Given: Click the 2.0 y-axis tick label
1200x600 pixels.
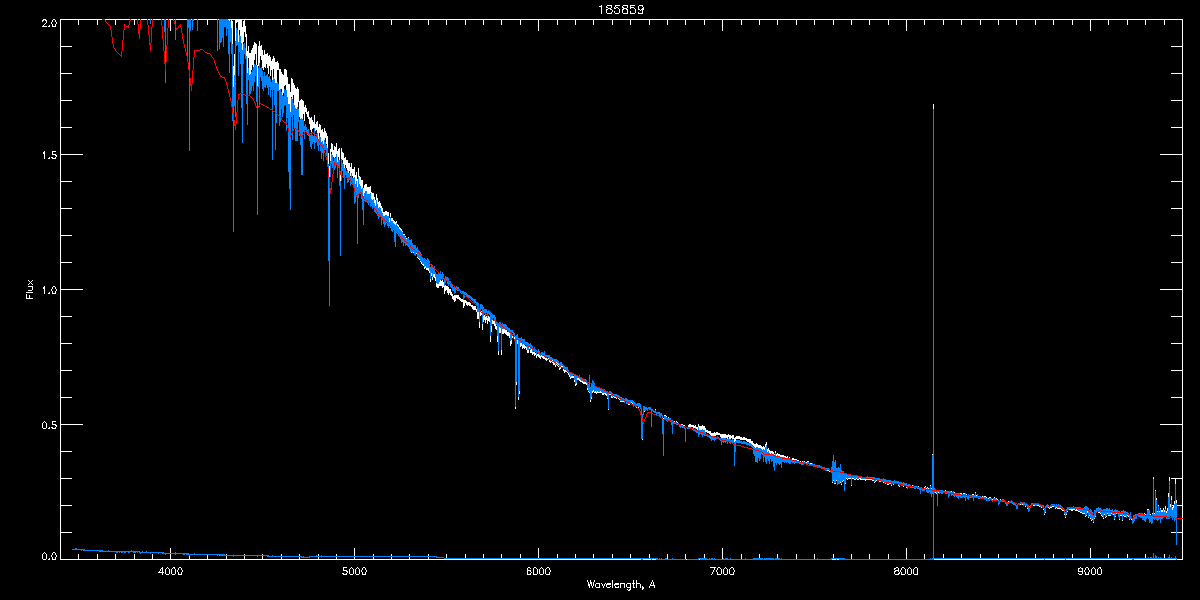Looking at the screenshot, I should tap(48, 22).
